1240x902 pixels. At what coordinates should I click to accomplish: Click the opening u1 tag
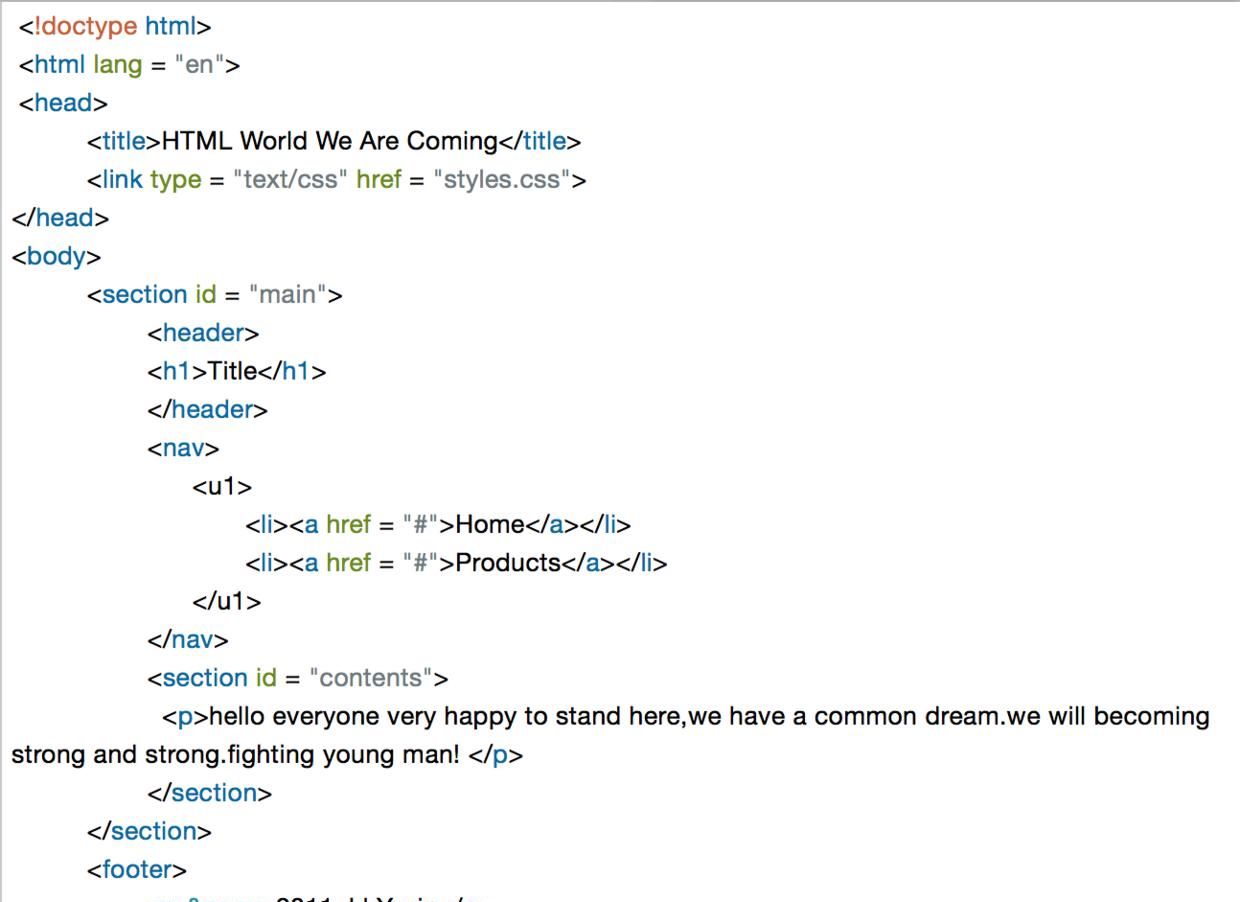tap(222, 487)
